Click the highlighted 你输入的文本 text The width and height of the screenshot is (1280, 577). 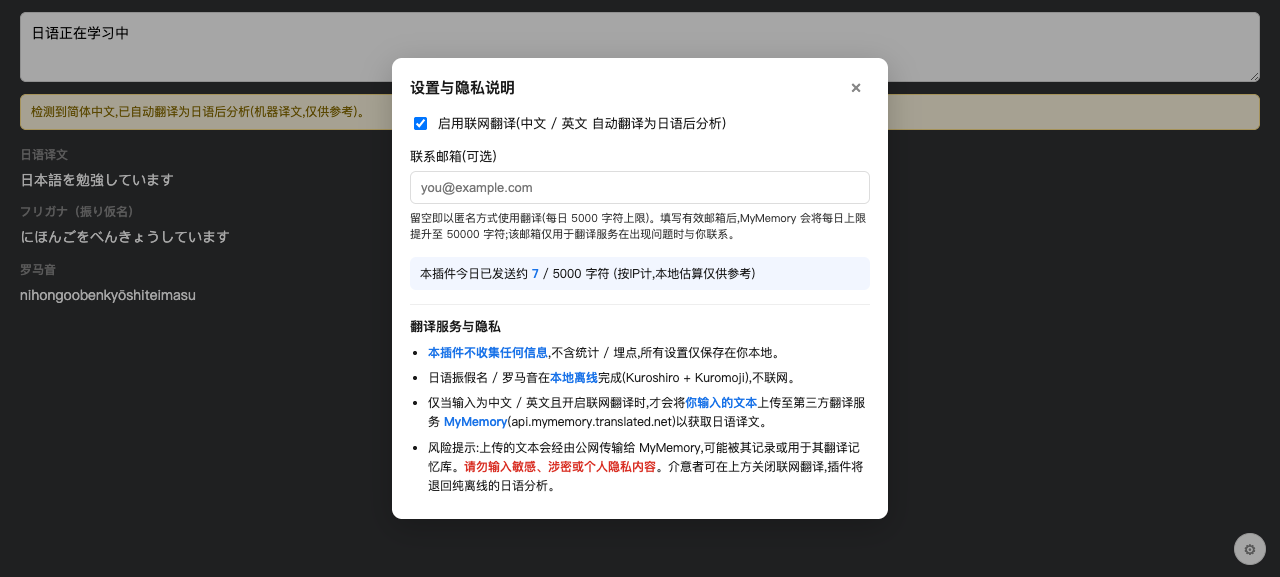pyautogui.click(x=721, y=403)
